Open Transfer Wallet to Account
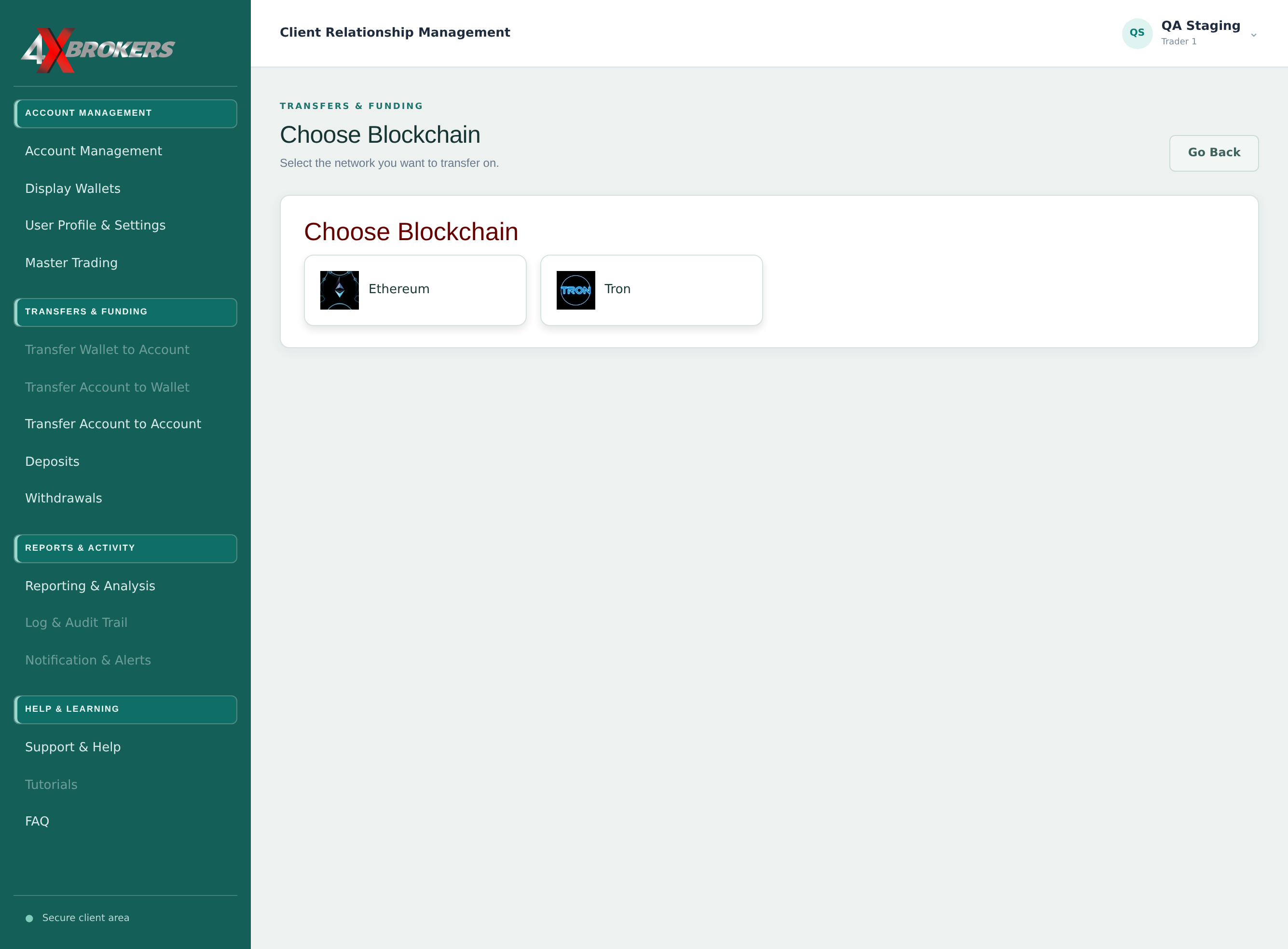1288x949 pixels. (x=107, y=350)
